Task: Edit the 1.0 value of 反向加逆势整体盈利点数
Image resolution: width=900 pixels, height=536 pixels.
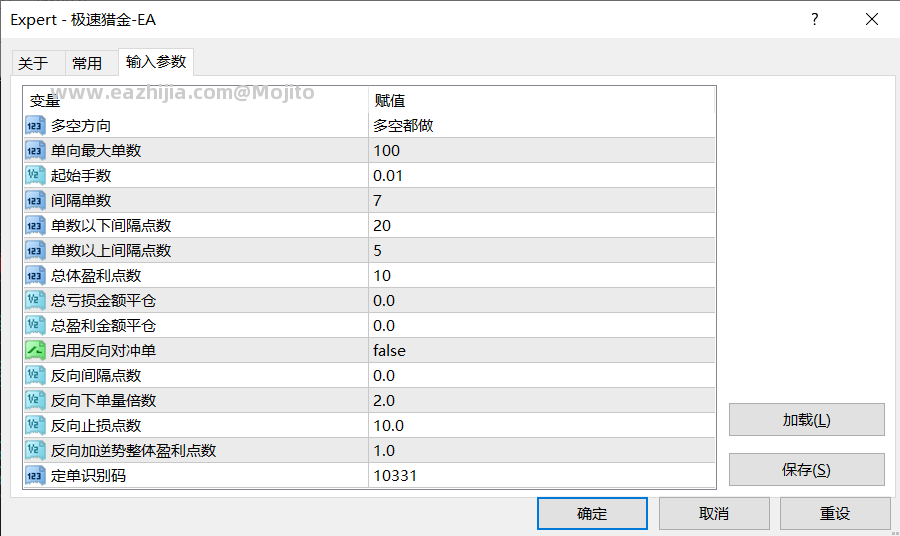Action: (x=542, y=450)
